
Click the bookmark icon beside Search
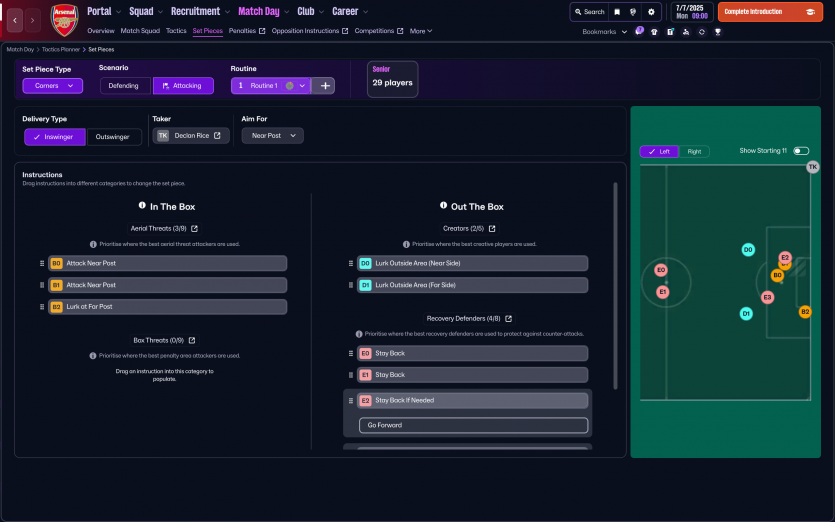(x=617, y=12)
